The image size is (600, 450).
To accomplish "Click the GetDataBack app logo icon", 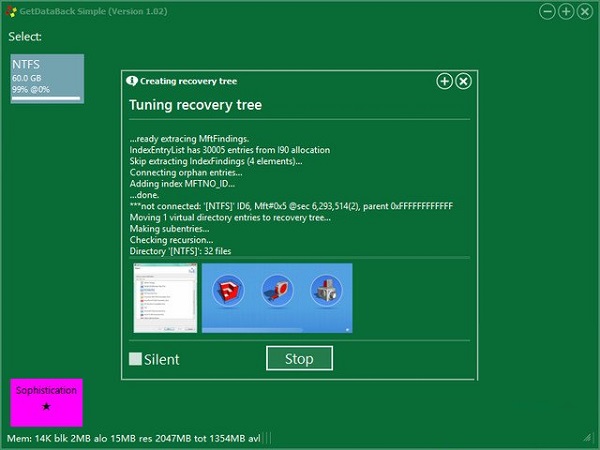I will pos(11,11).
